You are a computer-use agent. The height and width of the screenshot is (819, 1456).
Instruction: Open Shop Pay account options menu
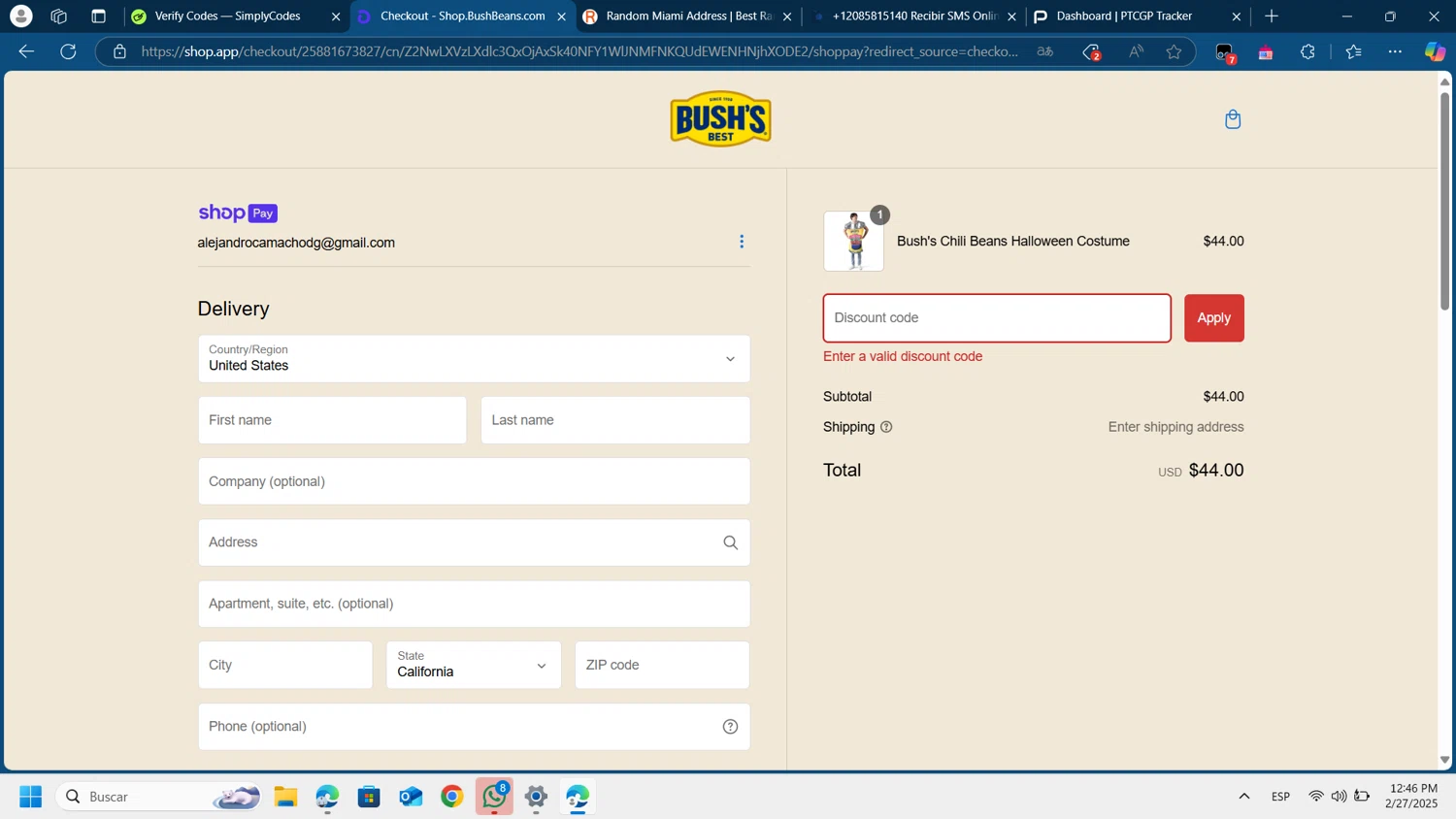[x=742, y=242]
